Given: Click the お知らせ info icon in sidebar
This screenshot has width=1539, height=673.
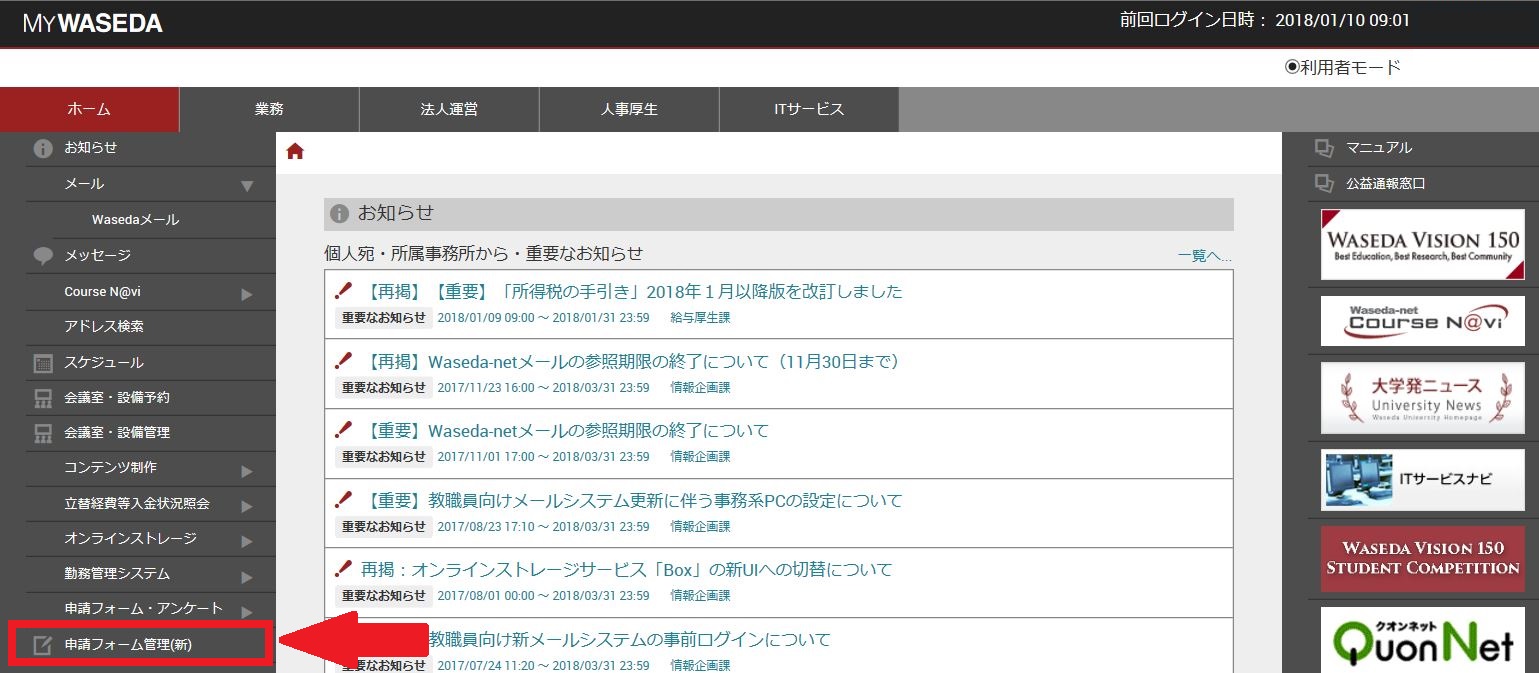Looking at the screenshot, I should click(x=43, y=148).
